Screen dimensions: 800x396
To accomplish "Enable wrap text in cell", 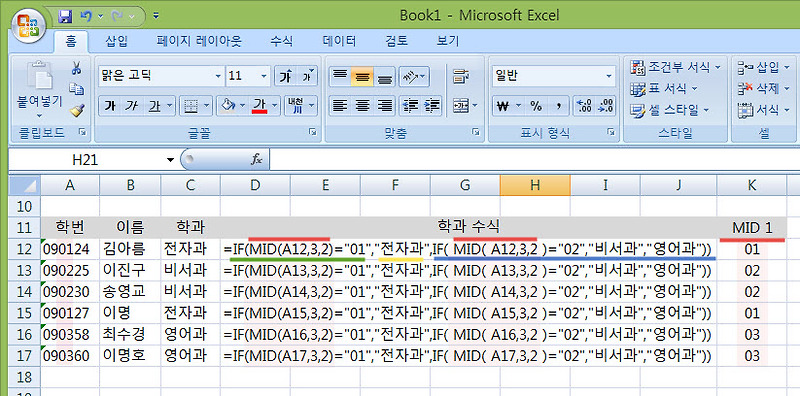I will coord(461,77).
